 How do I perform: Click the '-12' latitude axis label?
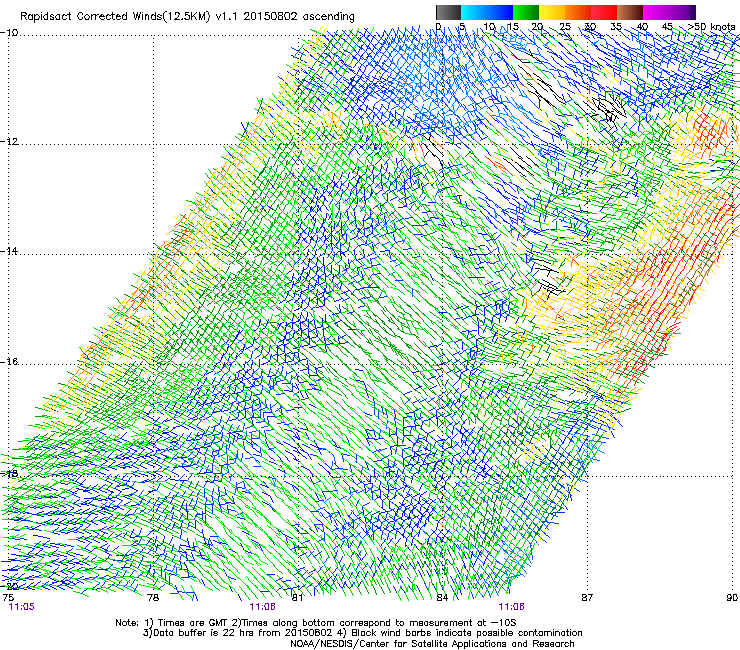click(x=9, y=142)
